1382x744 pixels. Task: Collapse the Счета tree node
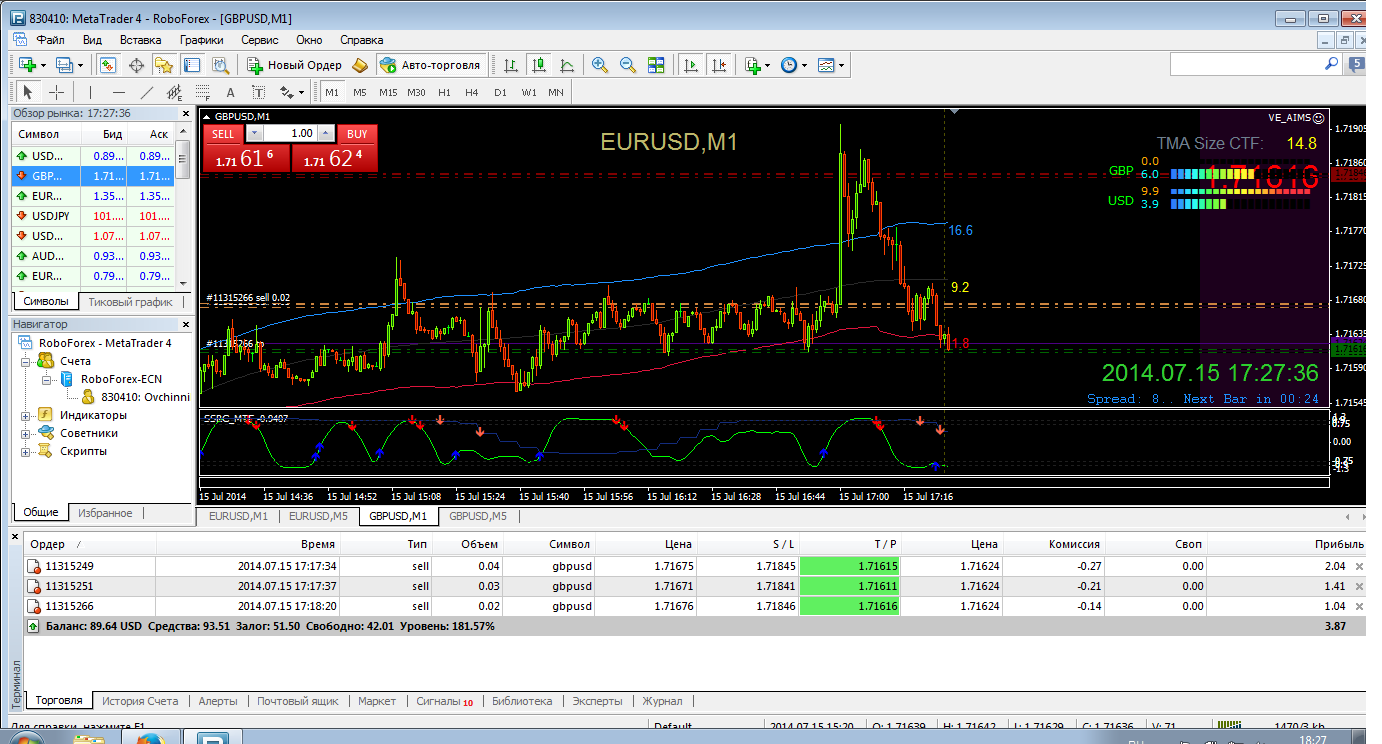pyautogui.click(x=27, y=361)
